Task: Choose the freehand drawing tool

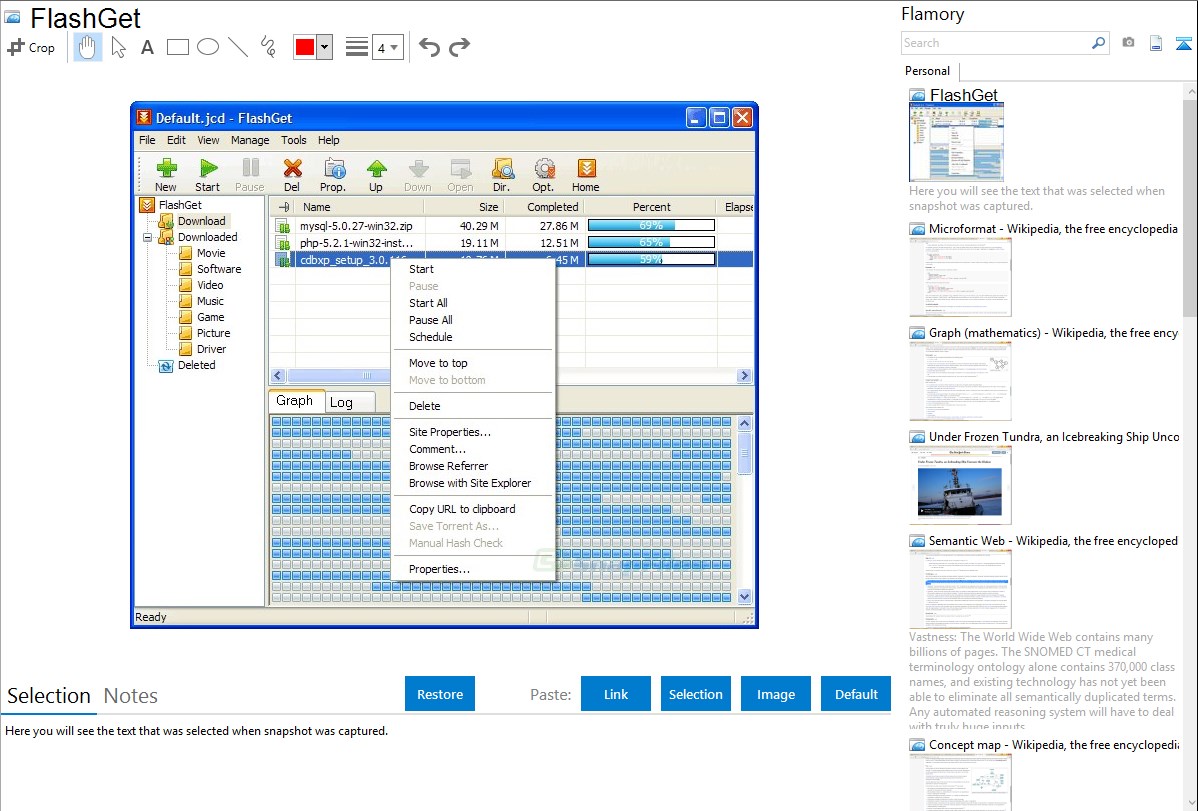Action: (268, 47)
